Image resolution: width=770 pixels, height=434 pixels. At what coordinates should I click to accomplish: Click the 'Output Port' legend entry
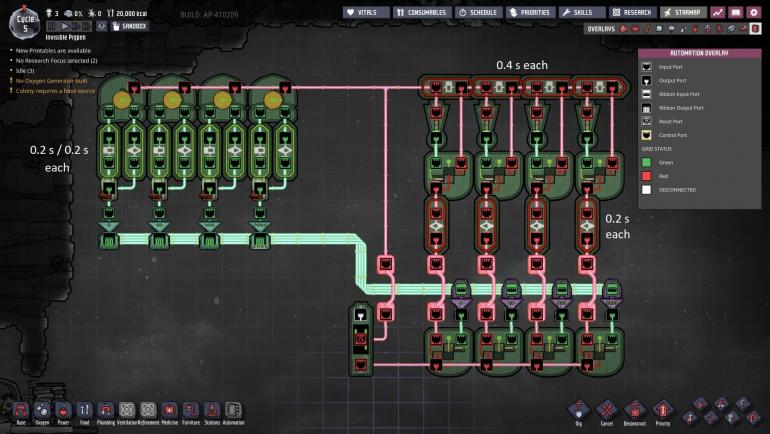coord(672,81)
